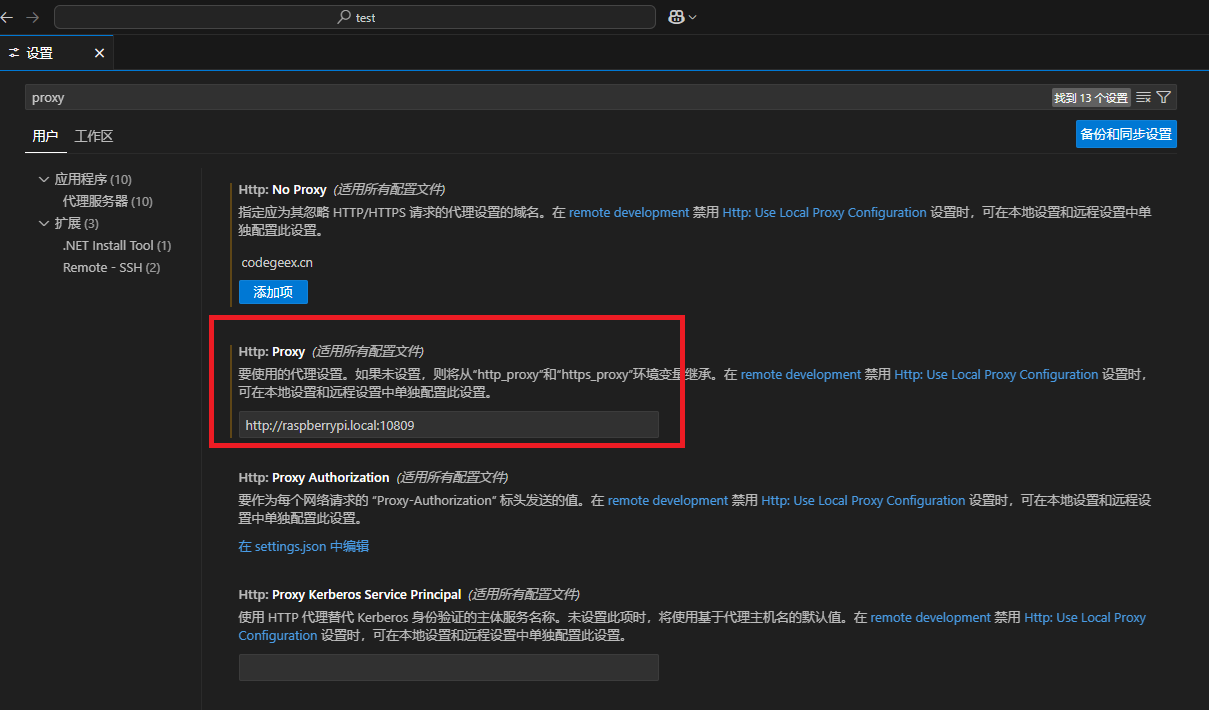The height and width of the screenshot is (710, 1209).
Task: Close the 设置 tab with X
Action: coord(99,53)
